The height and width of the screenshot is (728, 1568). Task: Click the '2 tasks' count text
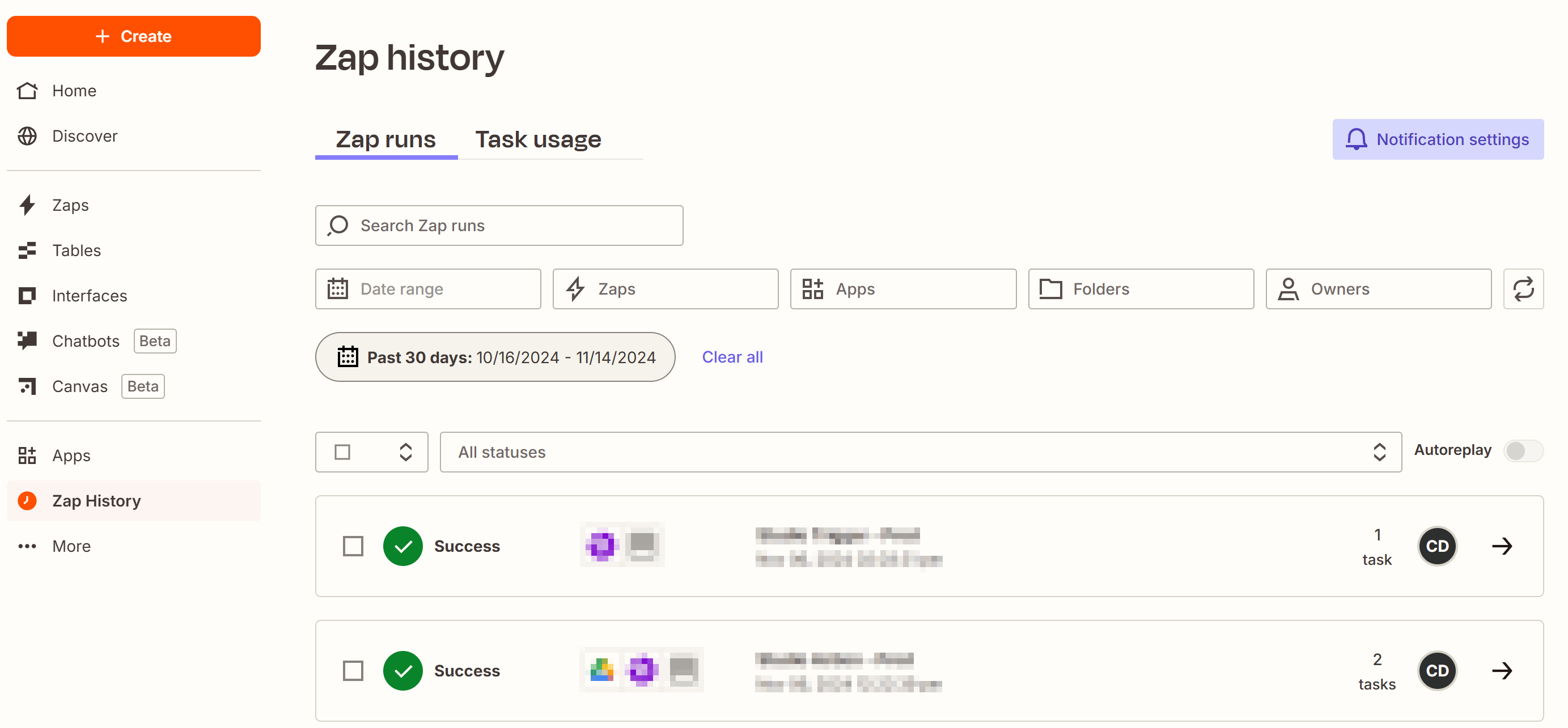click(1377, 671)
